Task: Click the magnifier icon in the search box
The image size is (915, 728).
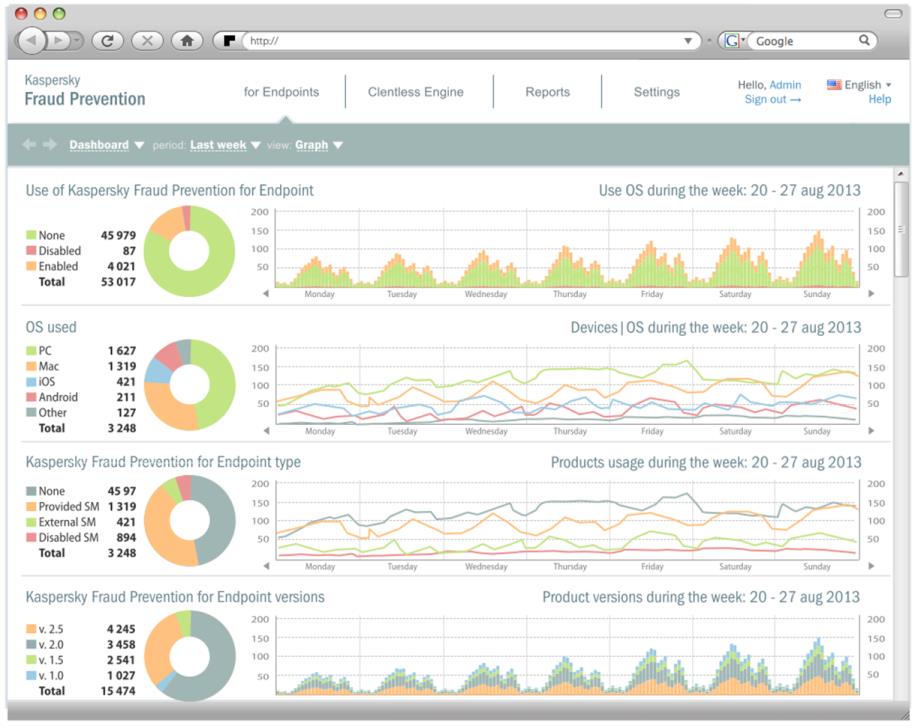Action: pos(864,40)
